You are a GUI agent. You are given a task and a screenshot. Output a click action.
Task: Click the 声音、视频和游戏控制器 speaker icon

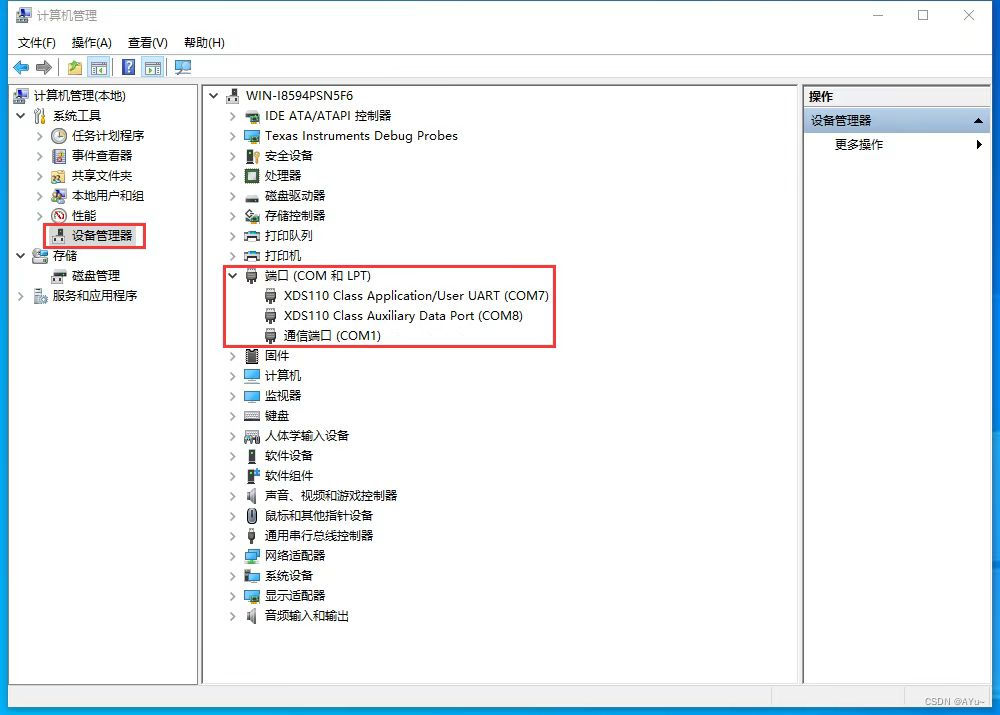(252, 496)
